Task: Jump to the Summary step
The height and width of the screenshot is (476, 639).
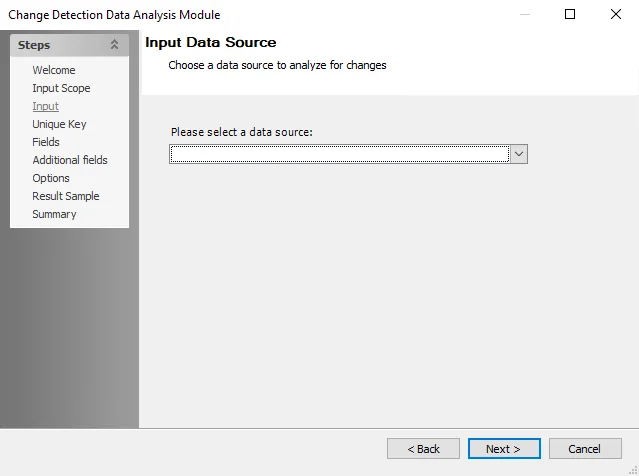Action: tap(54, 214)
